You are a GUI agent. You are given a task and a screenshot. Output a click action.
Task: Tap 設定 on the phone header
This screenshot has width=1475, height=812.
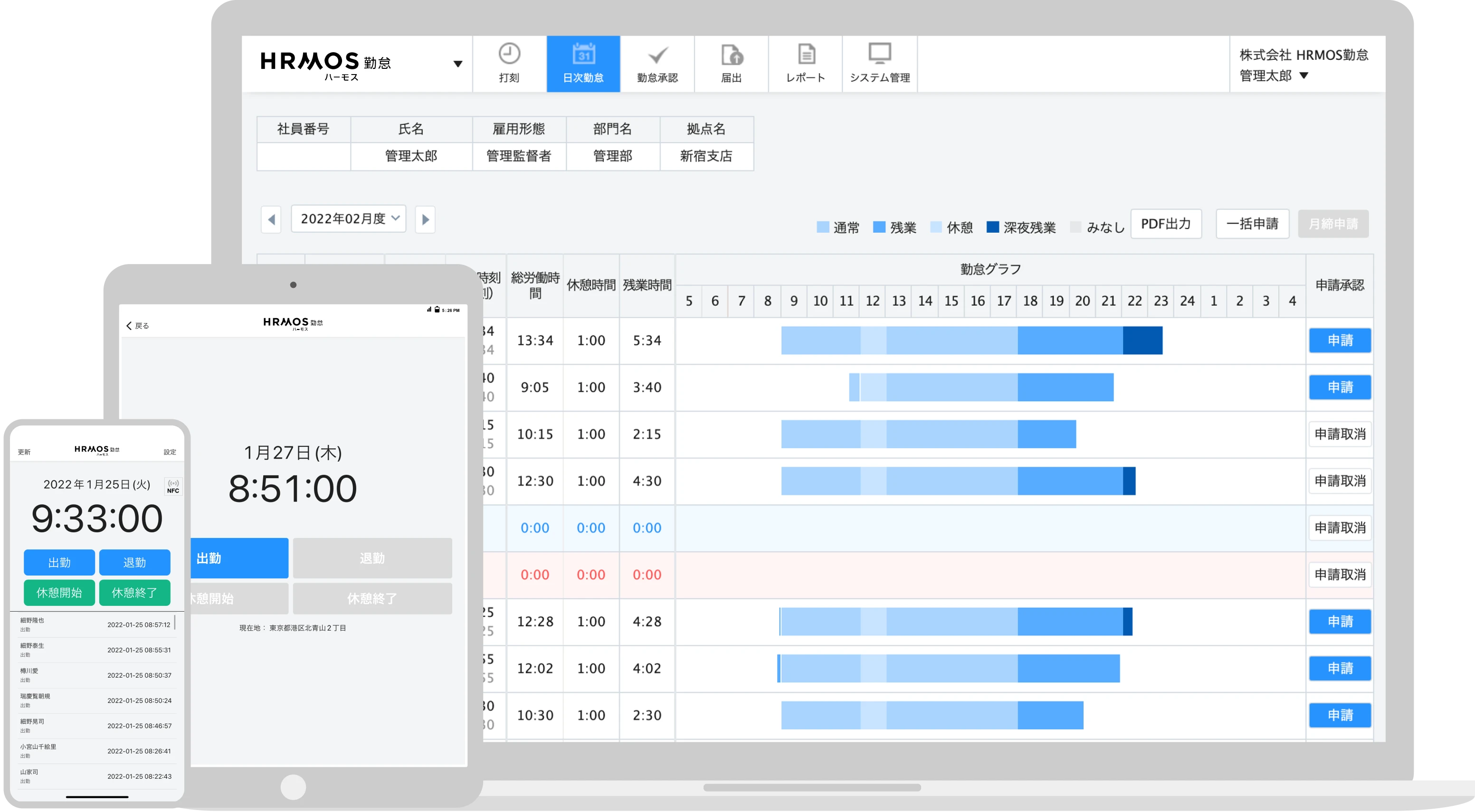[x=170, y=452]
